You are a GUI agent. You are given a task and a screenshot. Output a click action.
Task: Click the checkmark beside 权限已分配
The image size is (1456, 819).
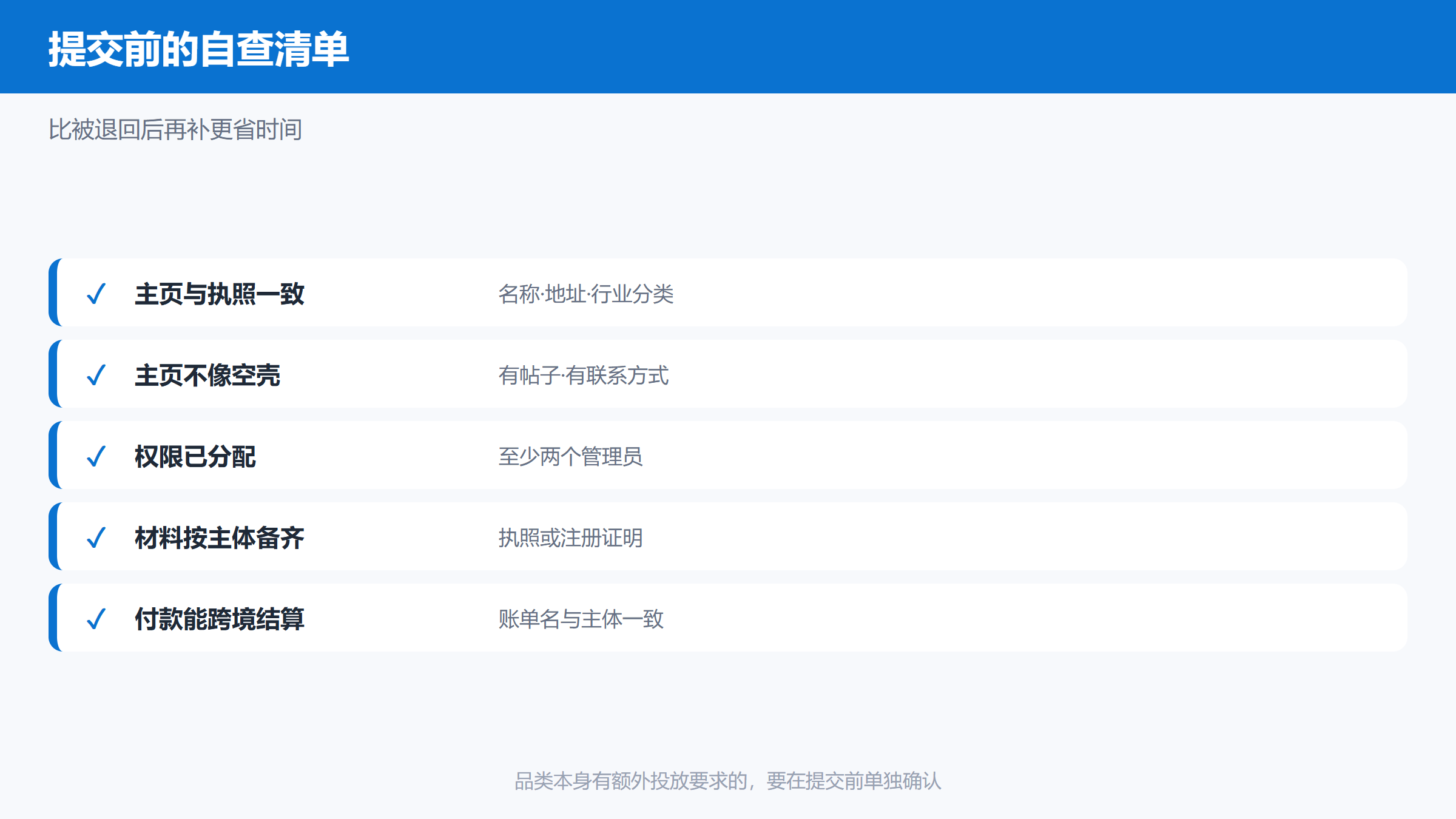tap(96, 456)
